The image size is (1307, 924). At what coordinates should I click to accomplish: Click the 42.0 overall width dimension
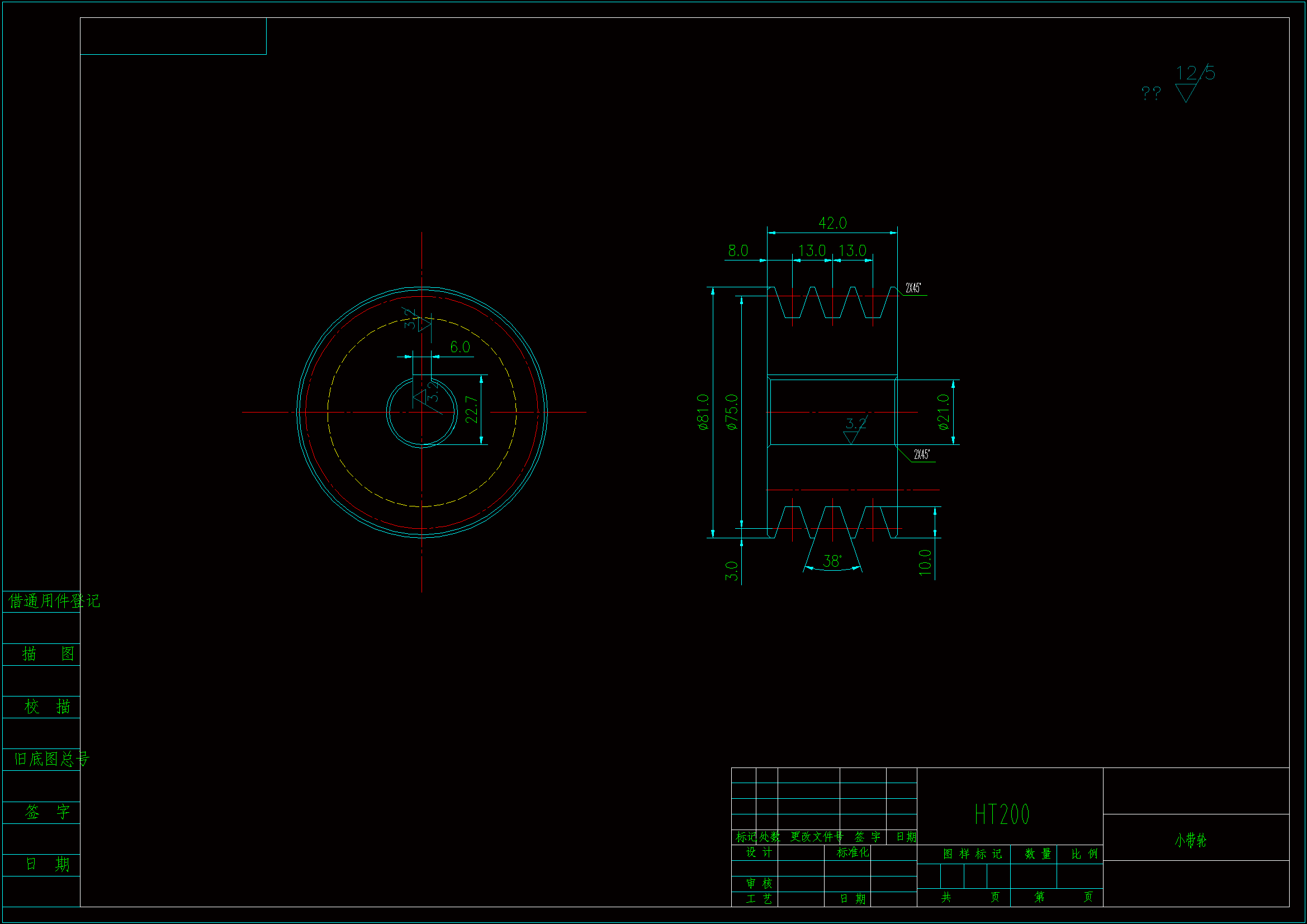pos(832,223)
